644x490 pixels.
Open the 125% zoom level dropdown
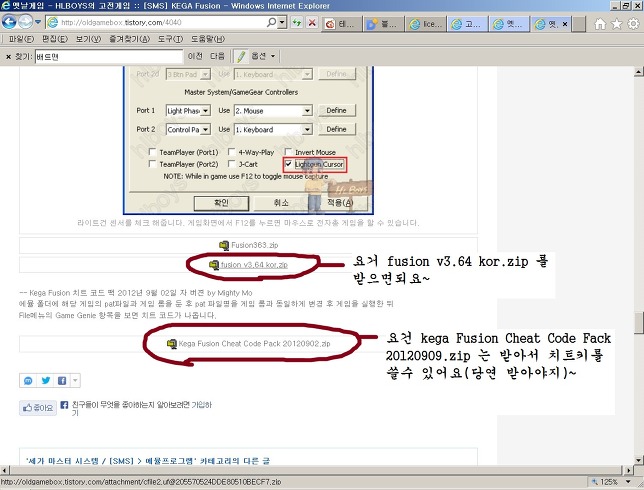[628, 482]
